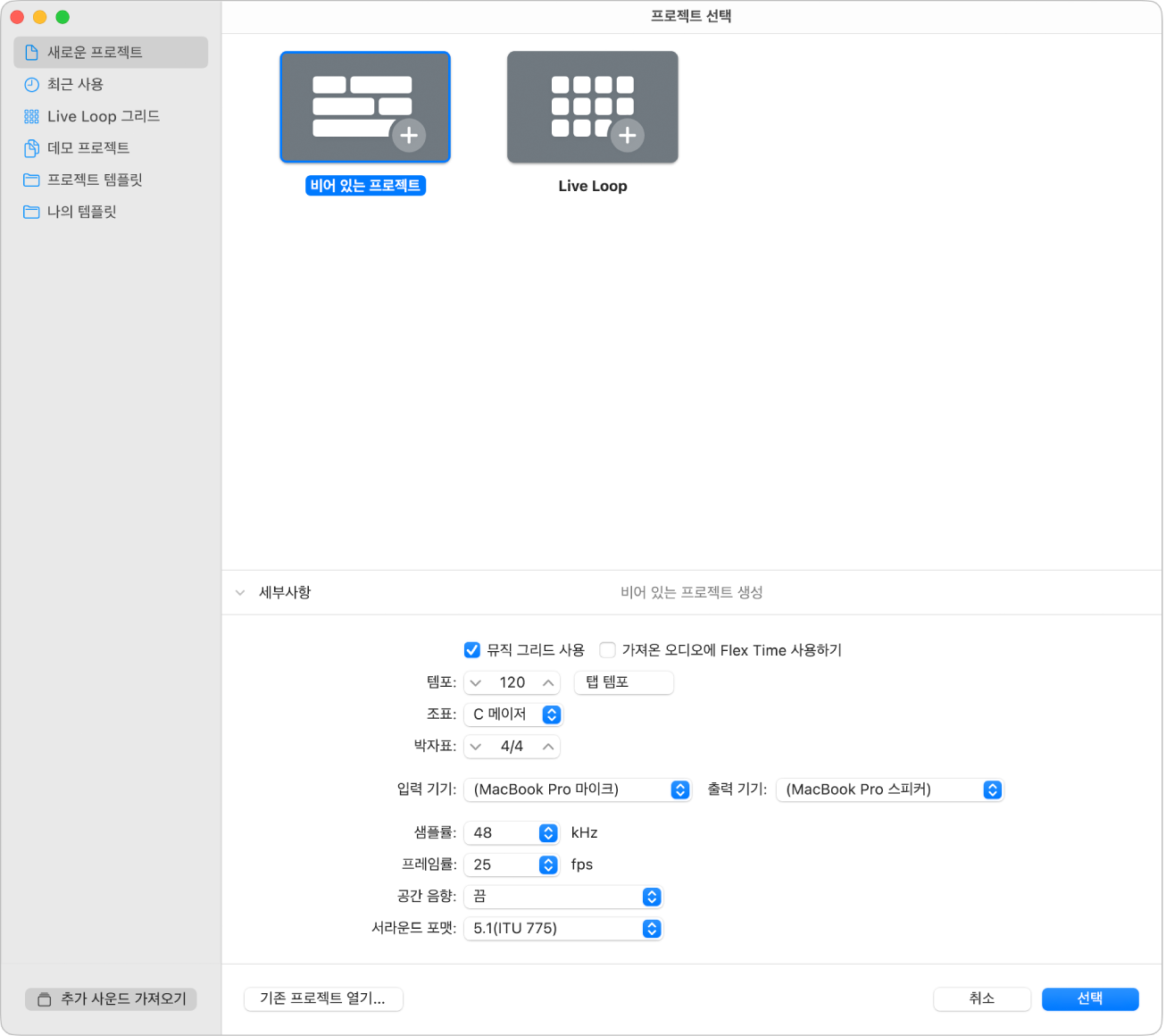Select the 비어 있는 프로젝트 thumbnail
Viewport: 1166px width, 1036px height.
point(365,107)
